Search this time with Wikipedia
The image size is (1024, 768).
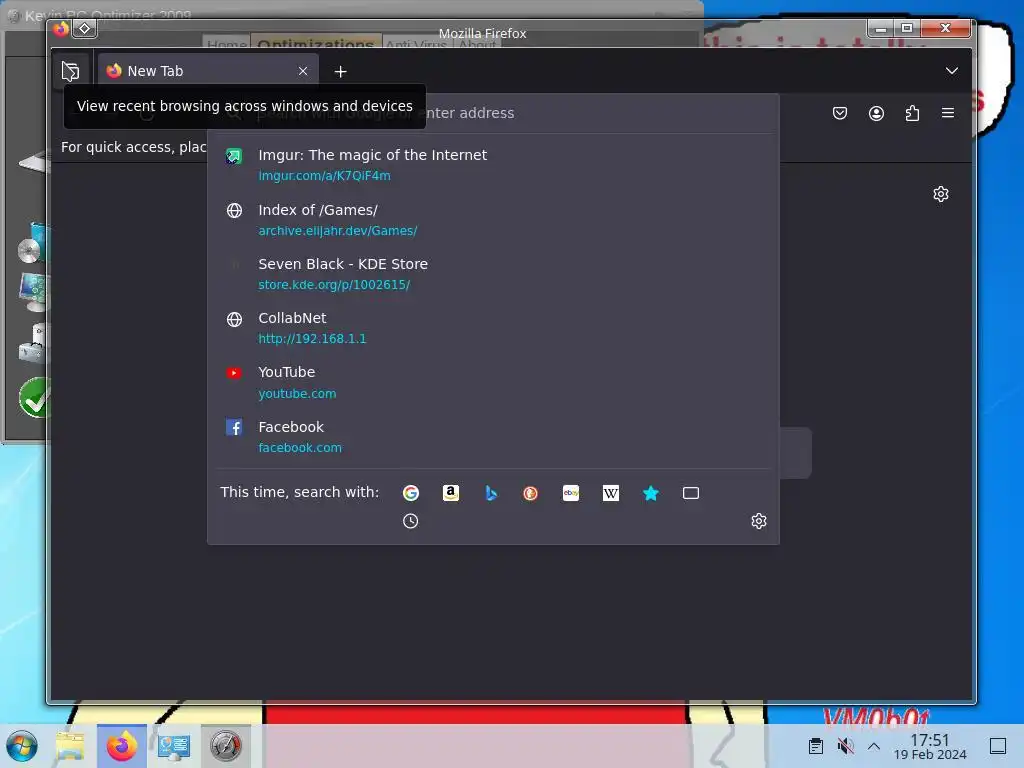pyautogui.click(x=611, y=493)
